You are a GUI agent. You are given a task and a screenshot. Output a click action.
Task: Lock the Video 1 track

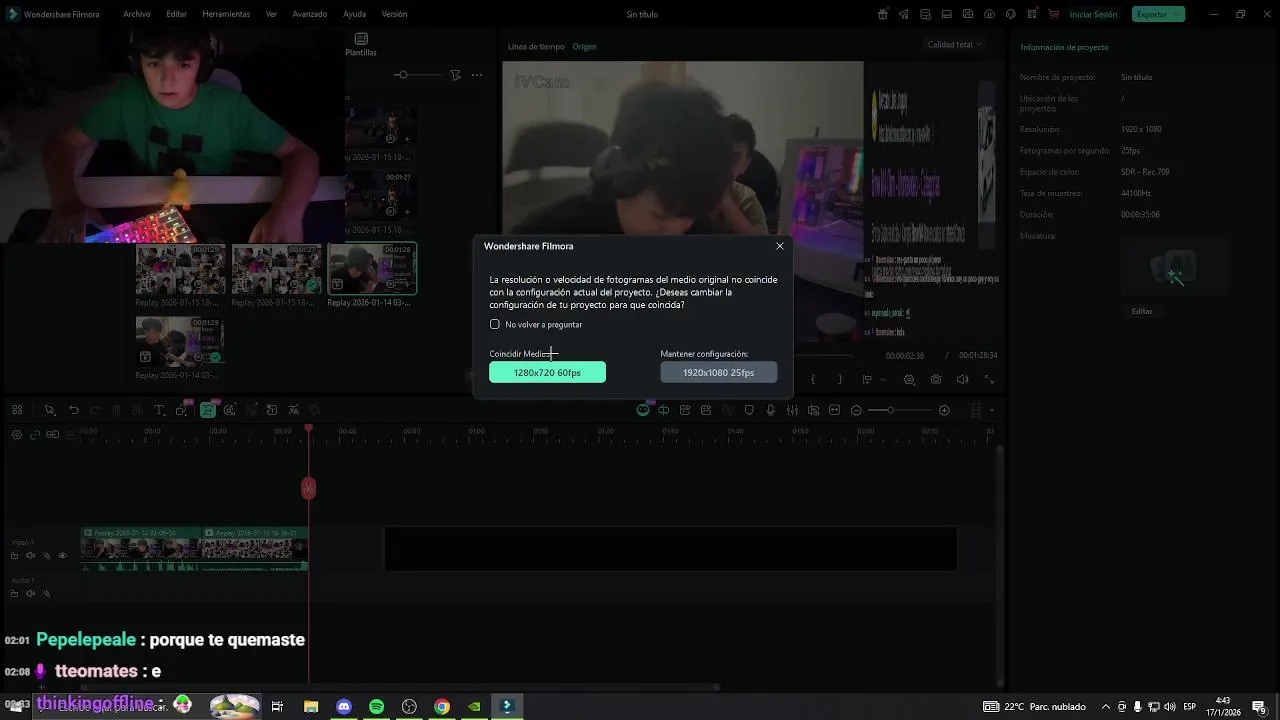click(14, 556)
